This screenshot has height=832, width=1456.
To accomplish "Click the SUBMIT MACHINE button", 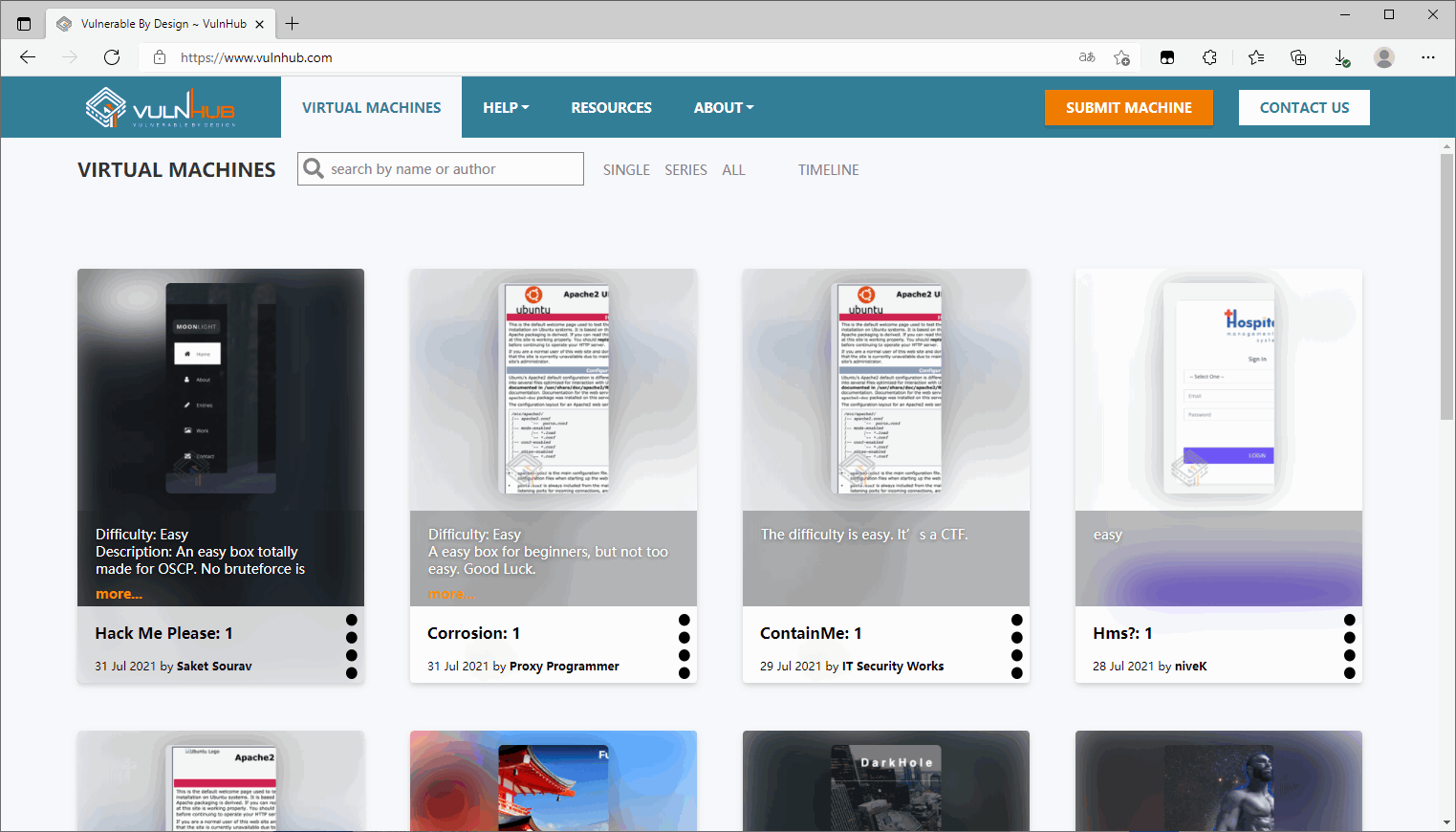I will coord(1129,108).
